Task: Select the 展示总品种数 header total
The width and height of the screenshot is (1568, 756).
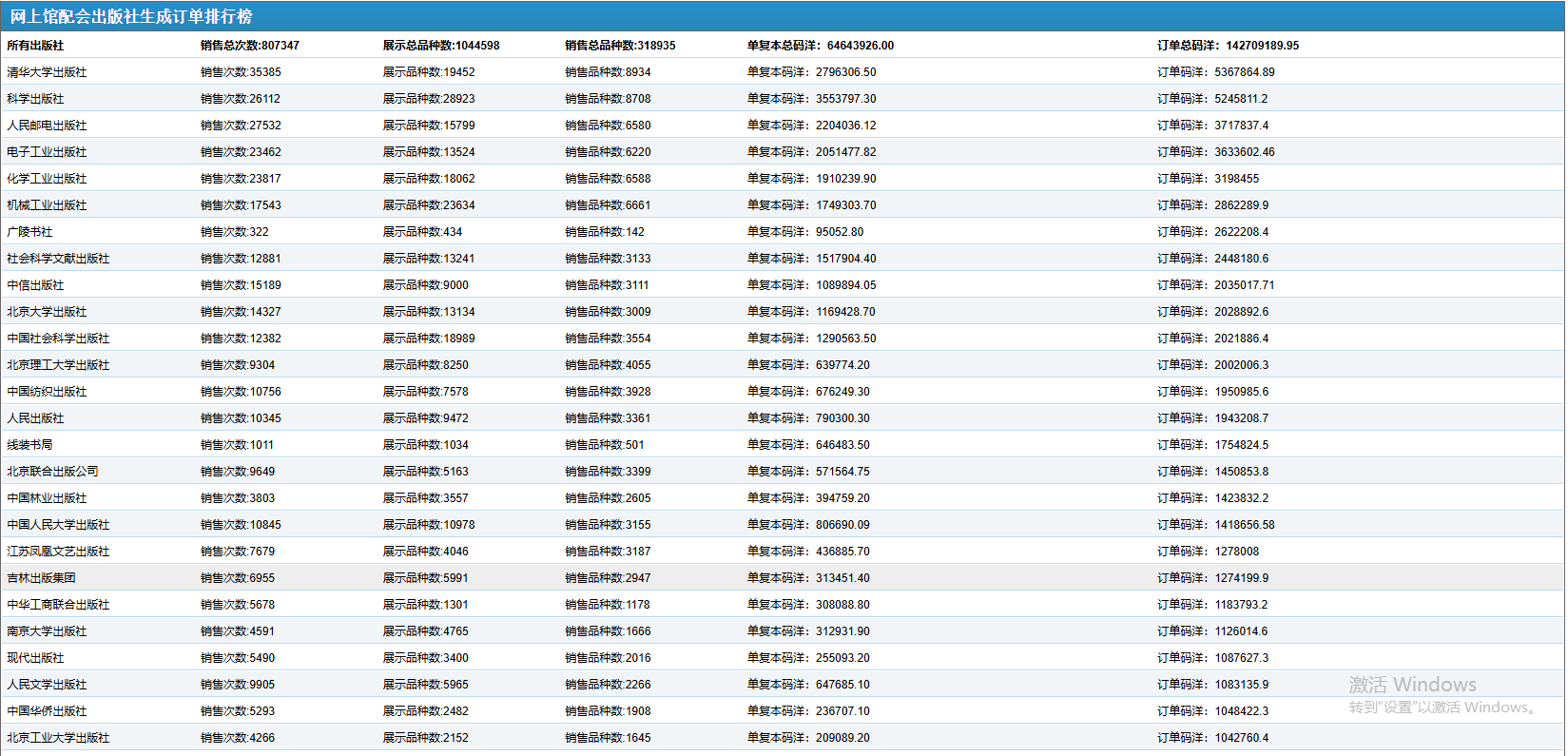Action: (x=440, y=46)
